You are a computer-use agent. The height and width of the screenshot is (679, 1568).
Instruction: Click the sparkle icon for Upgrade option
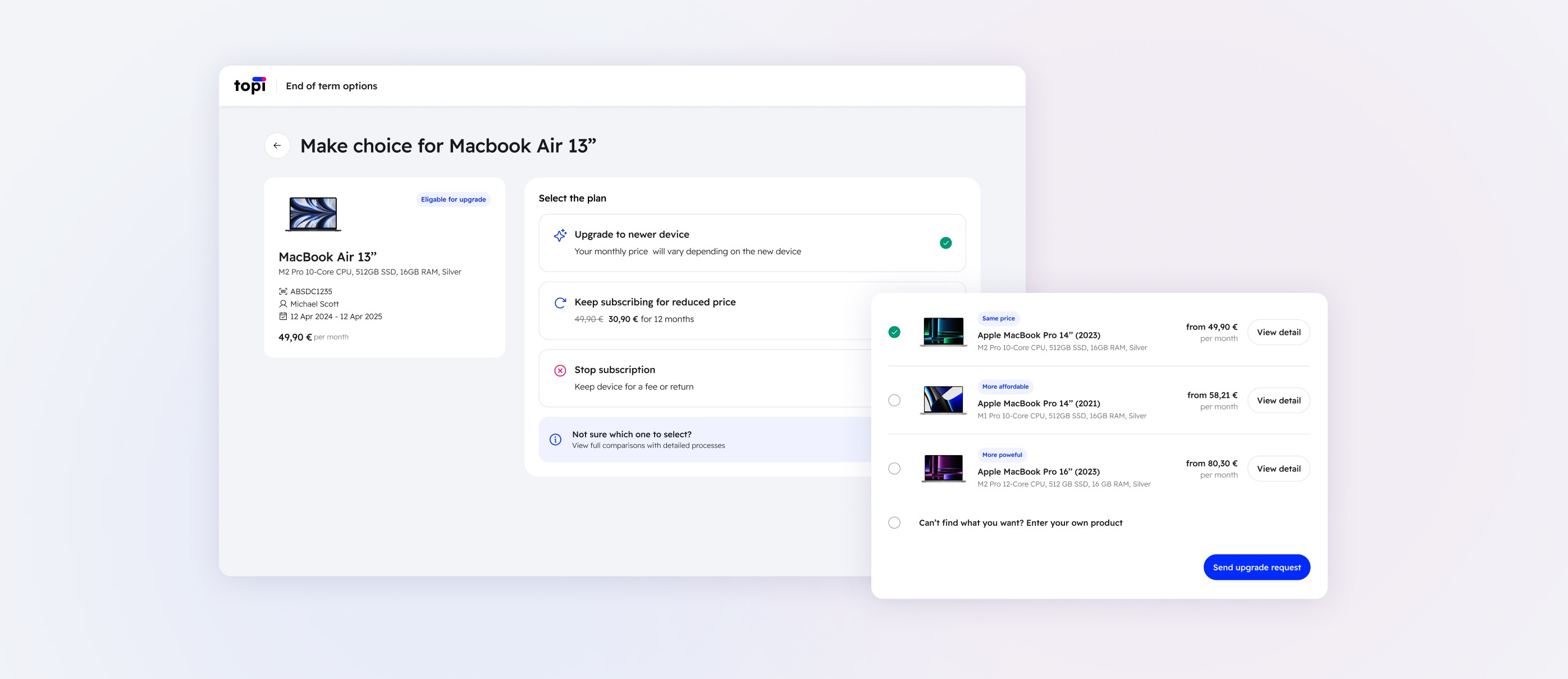pyautogui.click(x=560, y=236)
